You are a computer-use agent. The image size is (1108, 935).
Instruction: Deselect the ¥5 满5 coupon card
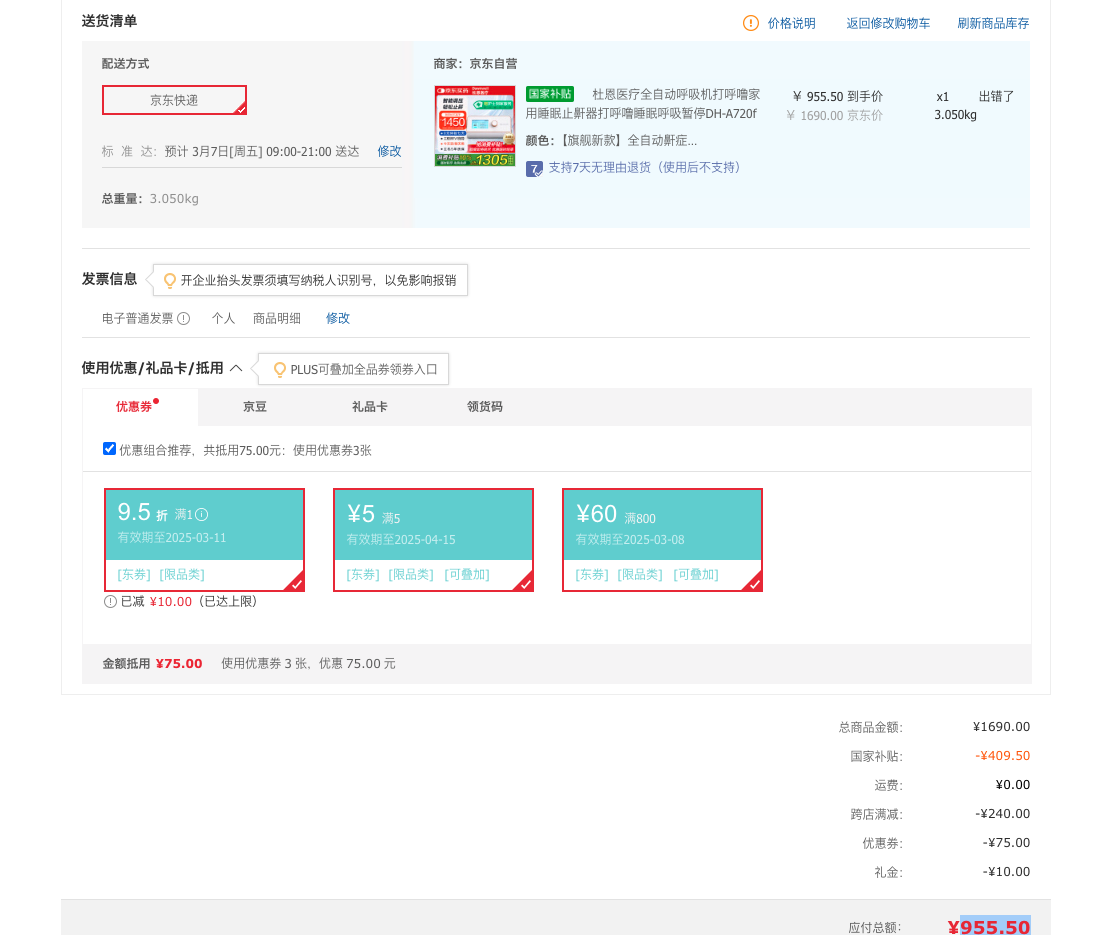pos(433,540)
